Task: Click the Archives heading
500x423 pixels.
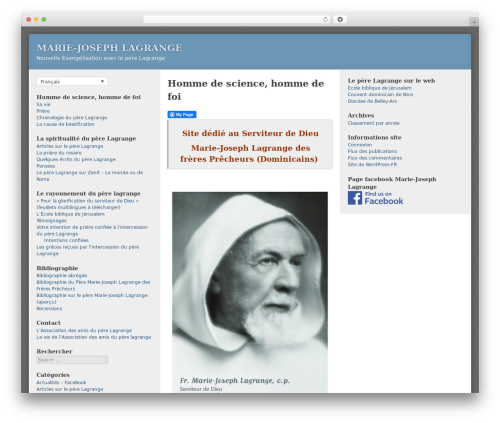Action: 361,115
